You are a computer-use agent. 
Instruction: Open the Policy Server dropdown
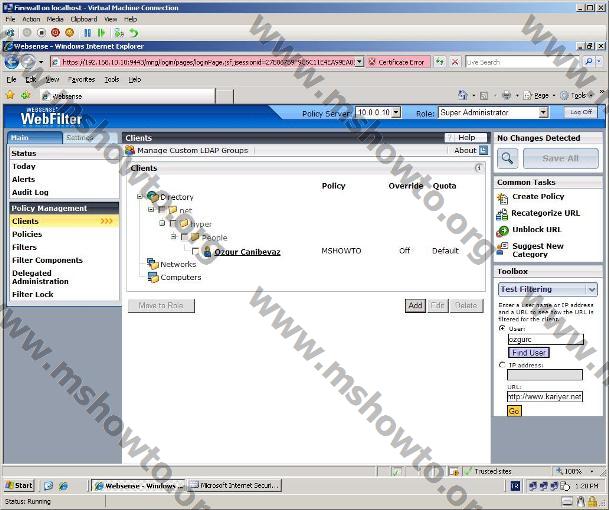[x=396, y=113]
